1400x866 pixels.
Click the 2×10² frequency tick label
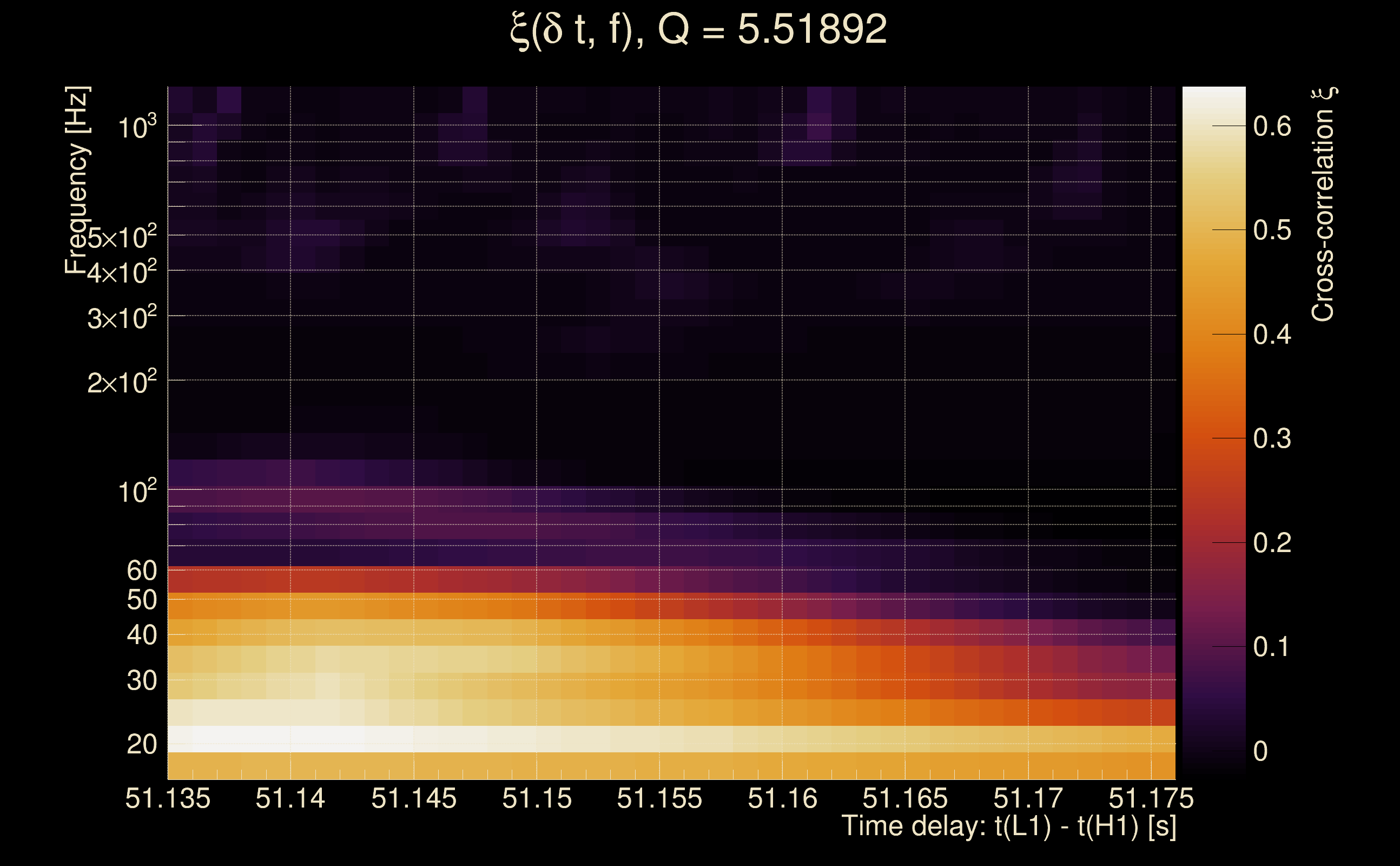(122, 382)
